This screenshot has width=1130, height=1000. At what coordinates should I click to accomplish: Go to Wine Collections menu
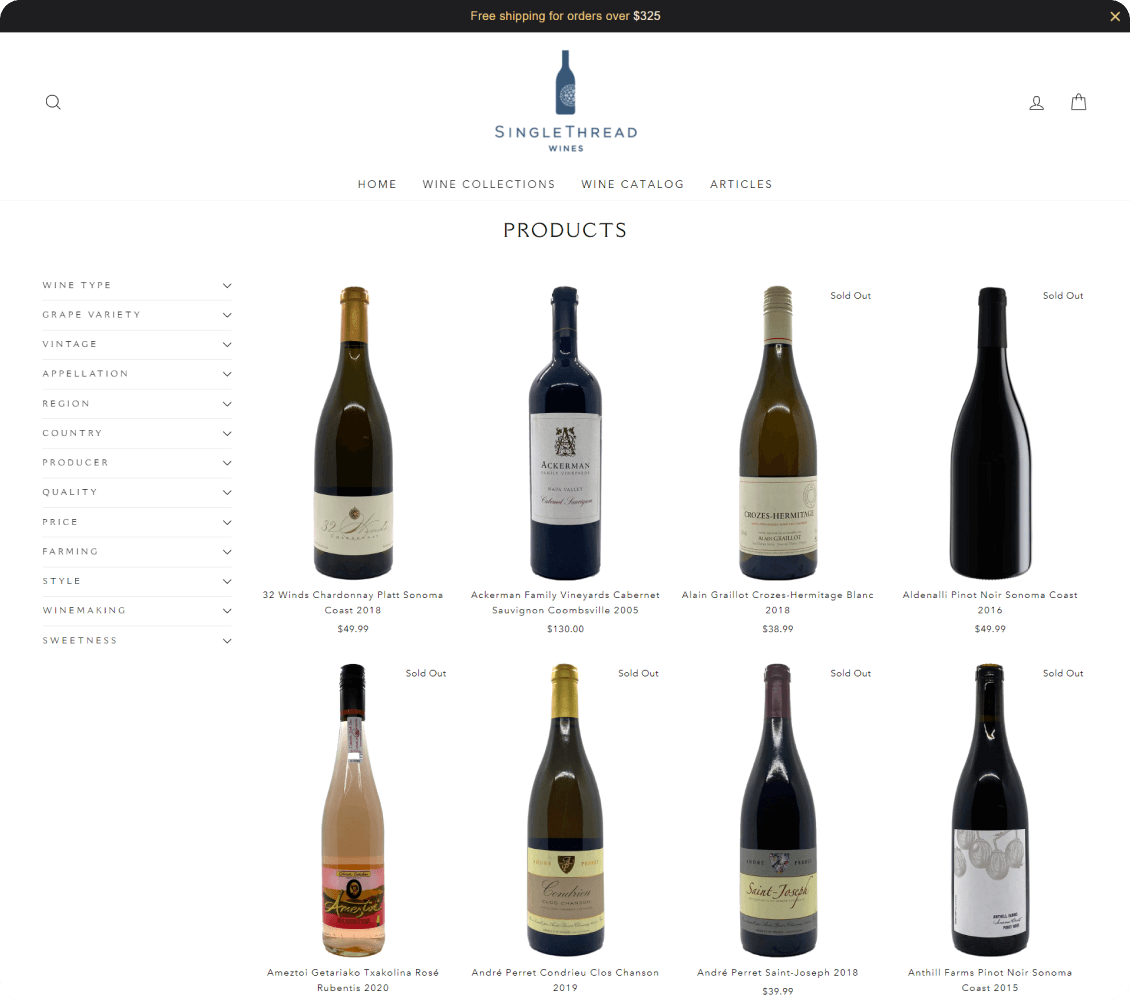click(489, 184)
